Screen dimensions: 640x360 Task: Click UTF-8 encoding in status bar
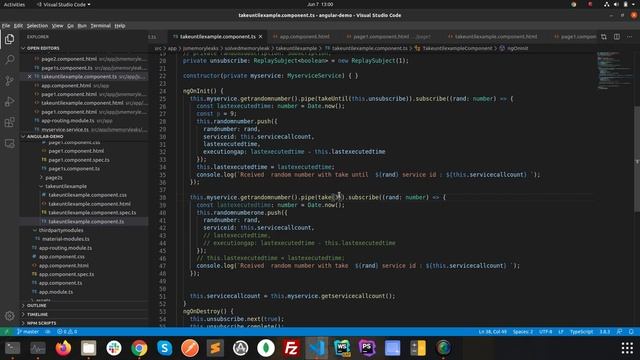545,331
